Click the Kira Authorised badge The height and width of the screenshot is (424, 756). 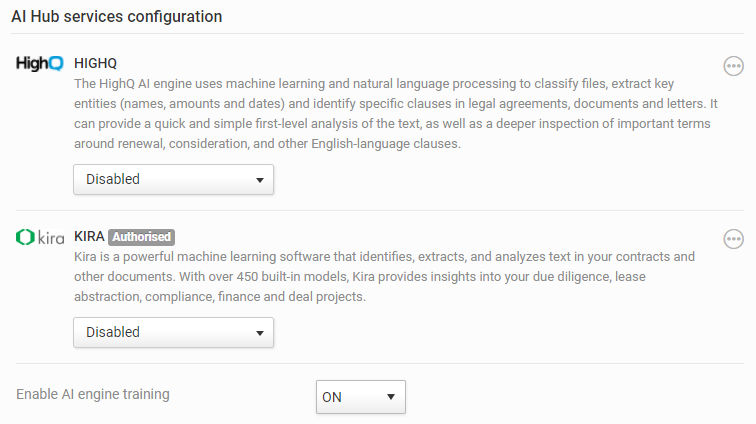141,237
